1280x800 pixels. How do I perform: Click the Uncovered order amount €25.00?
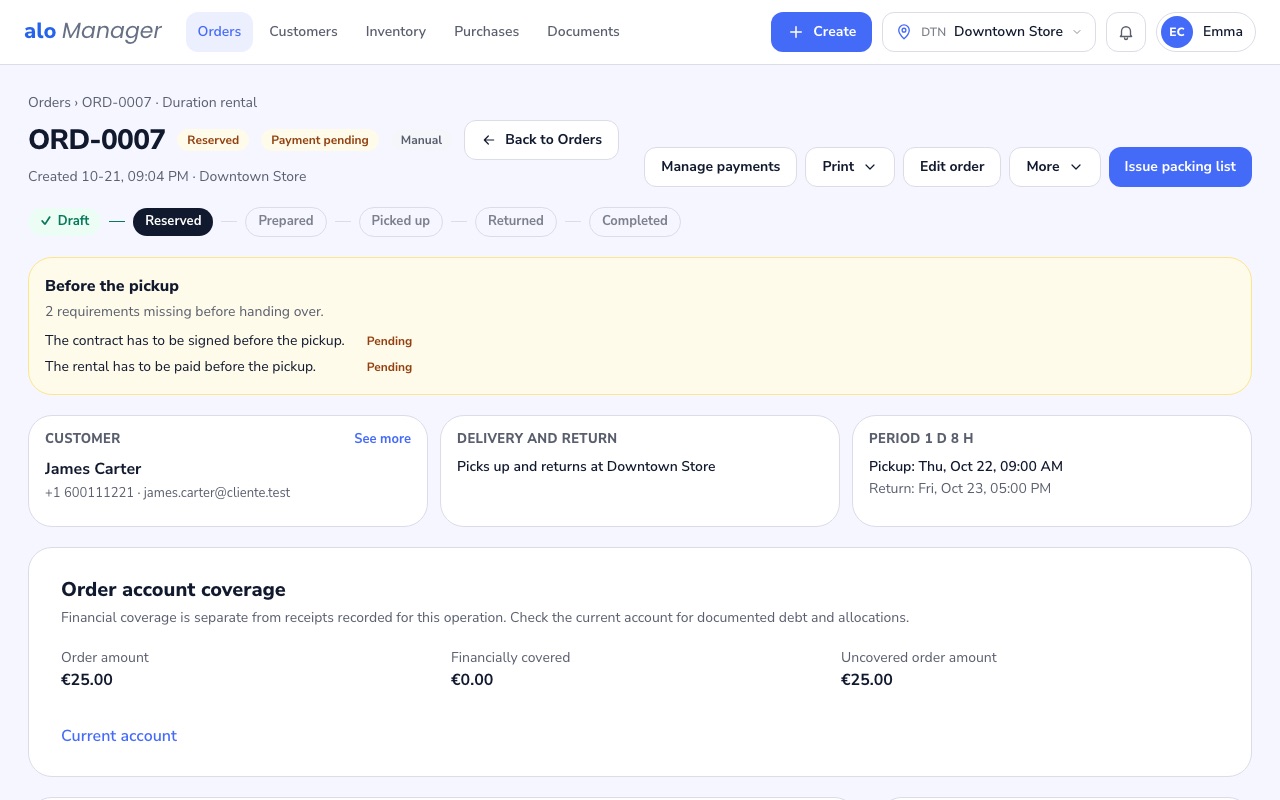pos(867,680)
